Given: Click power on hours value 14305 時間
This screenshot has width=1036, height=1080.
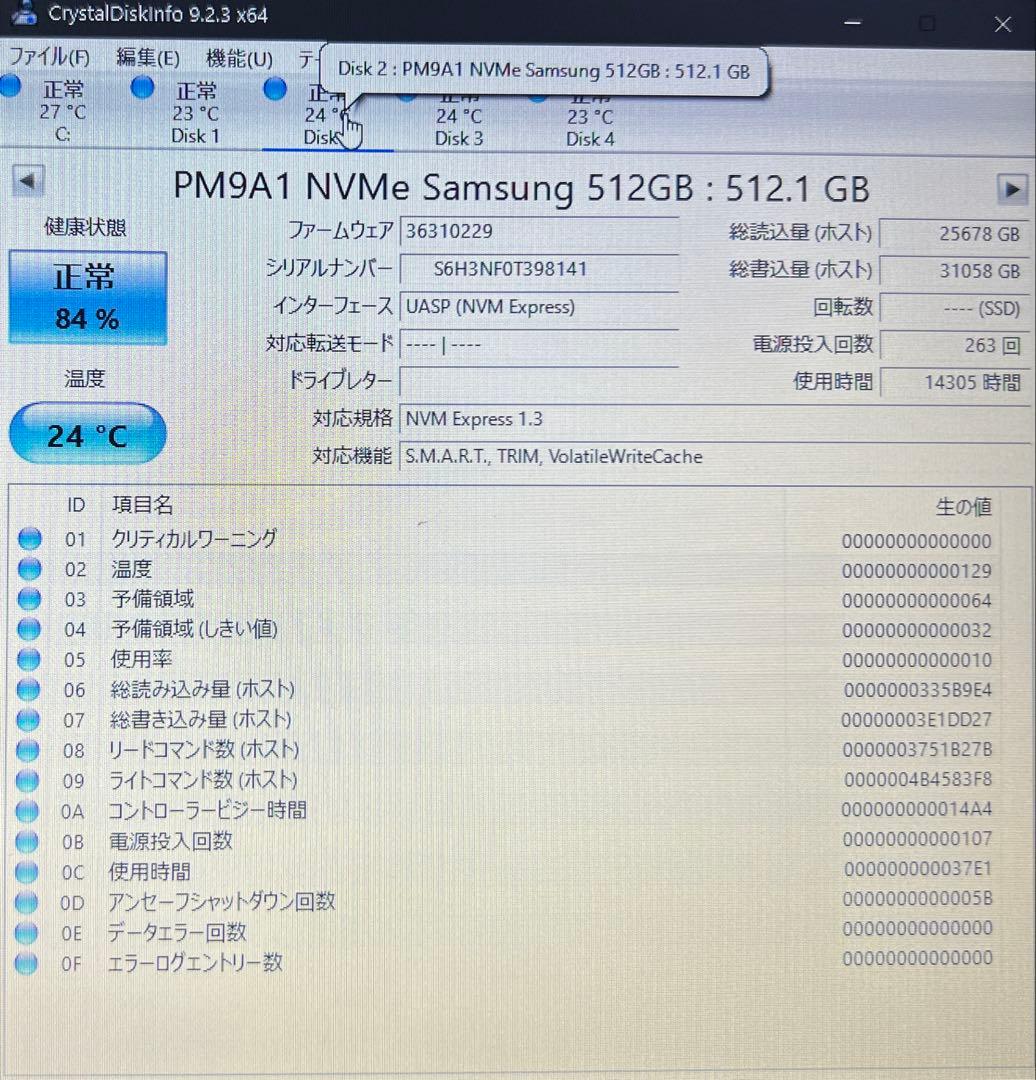Looking at the screenshot, I should coord(955,382).
